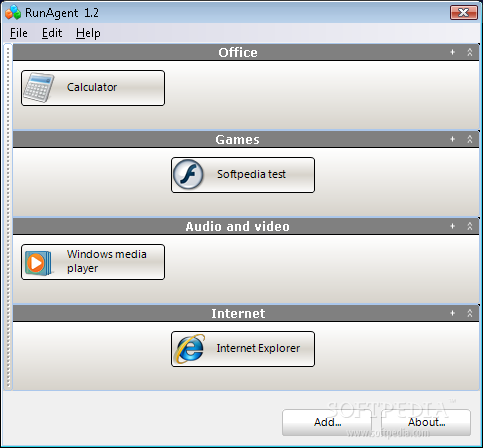Open the File menu
Viewport: 483px width, 448px height.
19,33
